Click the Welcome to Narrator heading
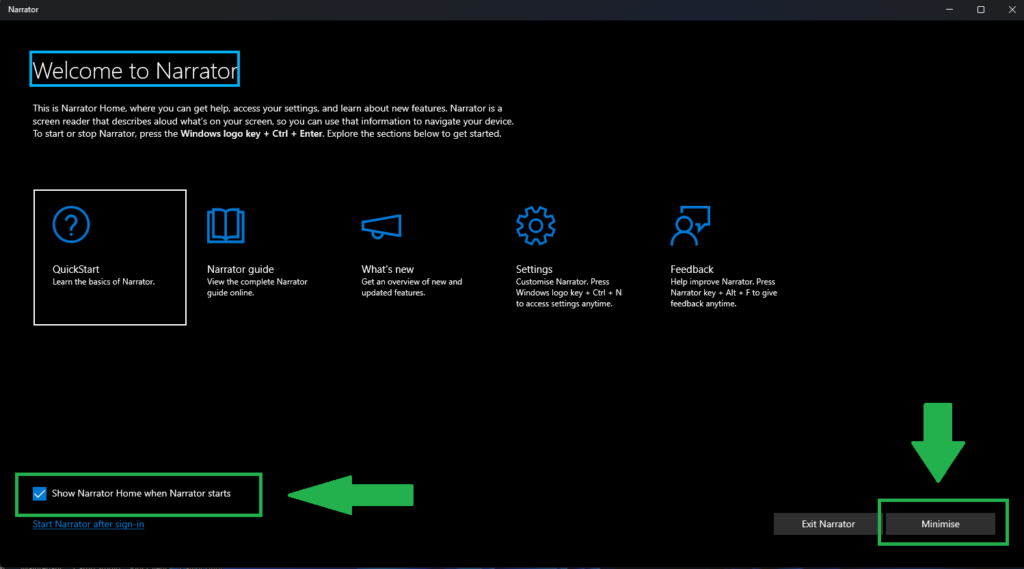The height and width of the screenshot is (569, 1024). click(x=135, y=70)
